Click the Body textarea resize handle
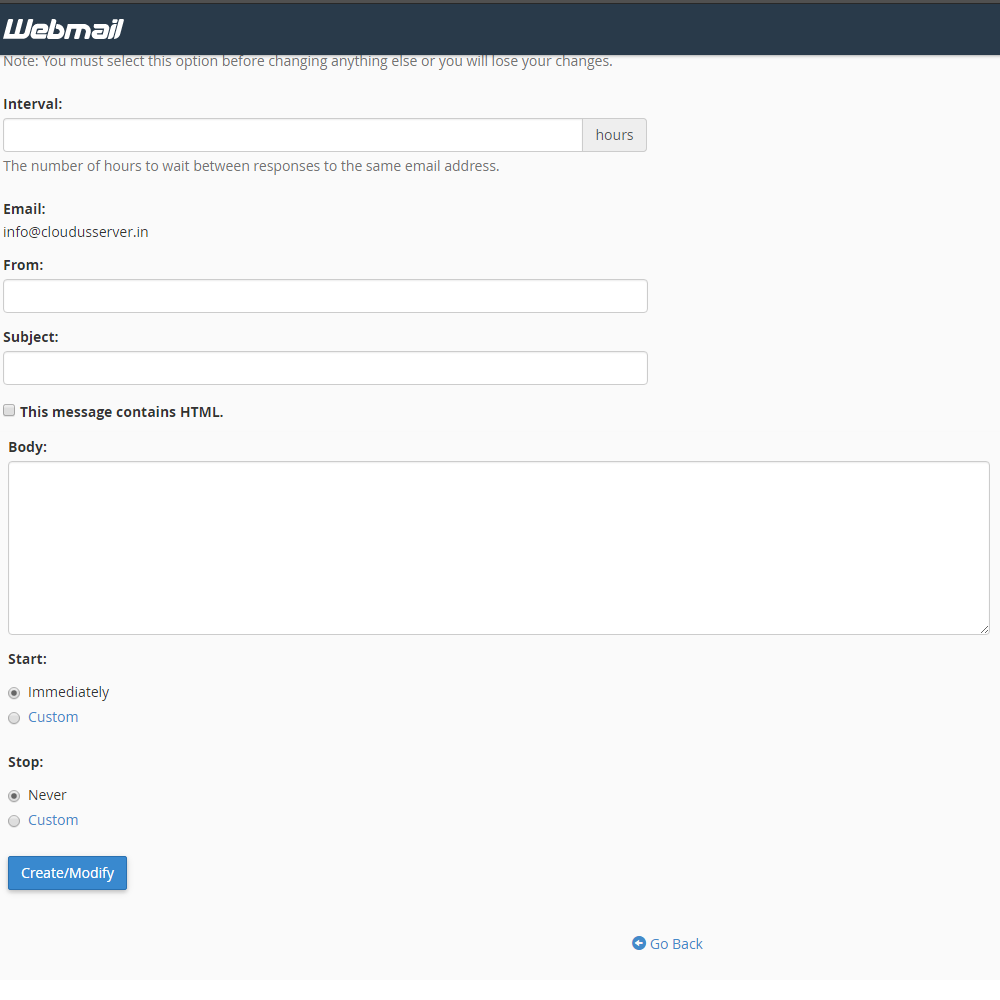The image size is (1000, 1000). point(984,629)
